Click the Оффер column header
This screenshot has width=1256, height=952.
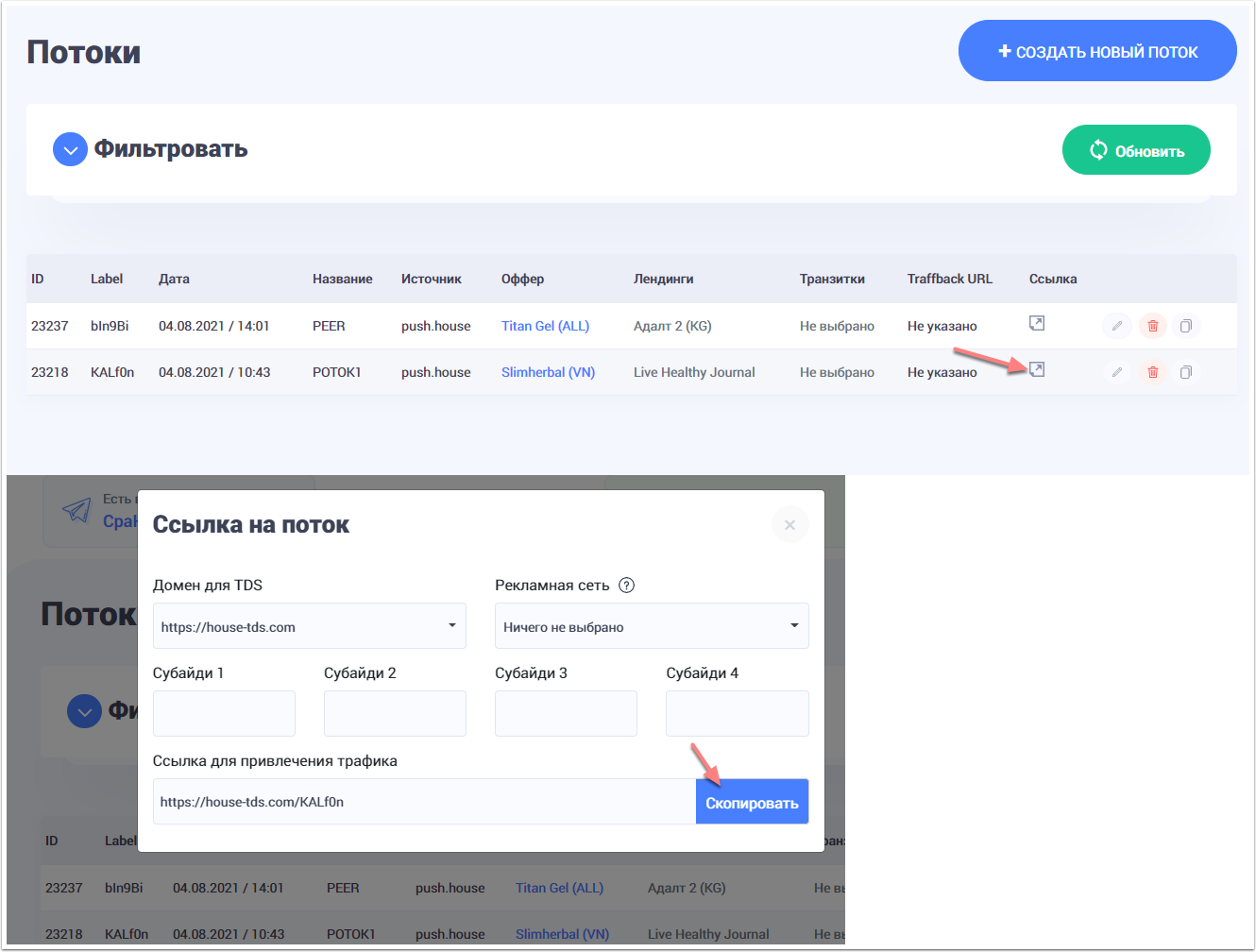point(522,279)
